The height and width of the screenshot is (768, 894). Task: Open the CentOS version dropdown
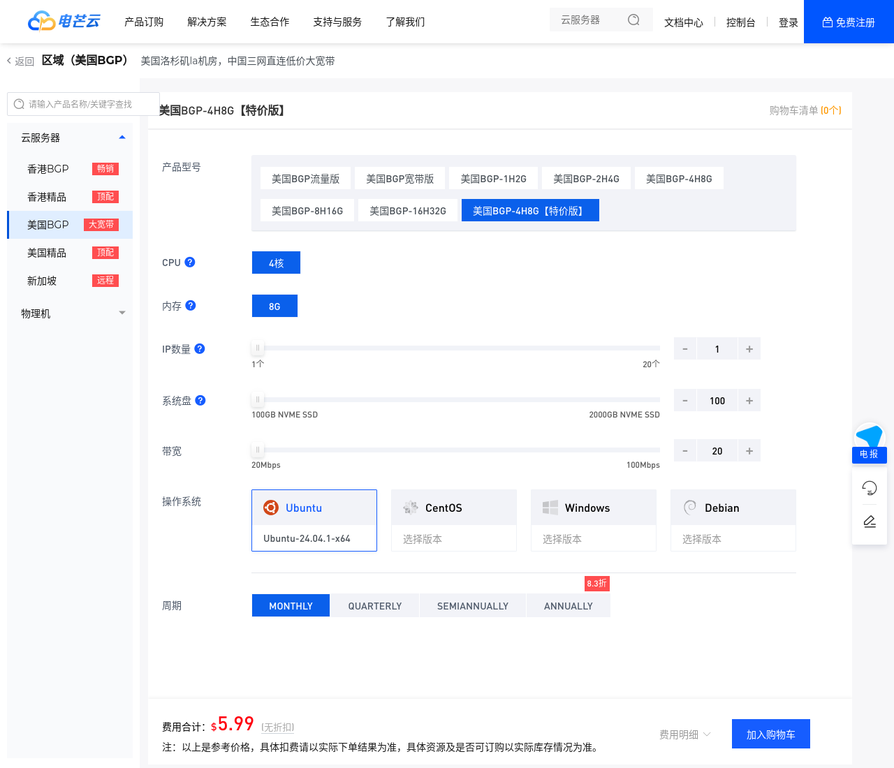pos(453,539)
